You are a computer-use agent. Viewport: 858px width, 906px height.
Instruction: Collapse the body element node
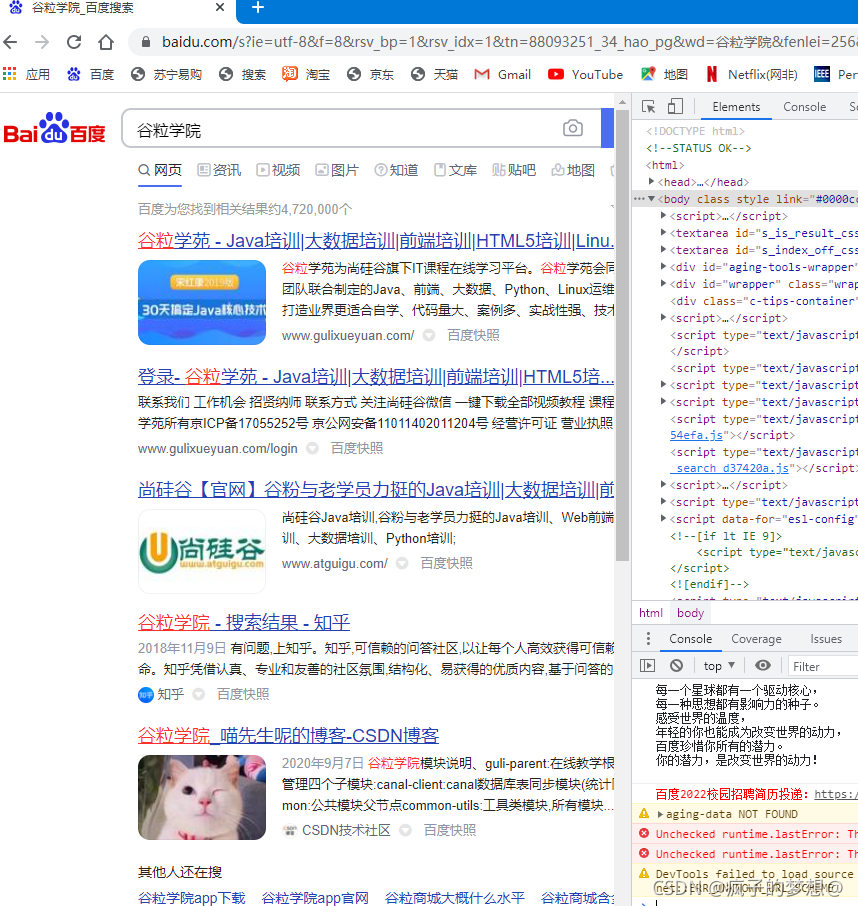pos(651,199)
